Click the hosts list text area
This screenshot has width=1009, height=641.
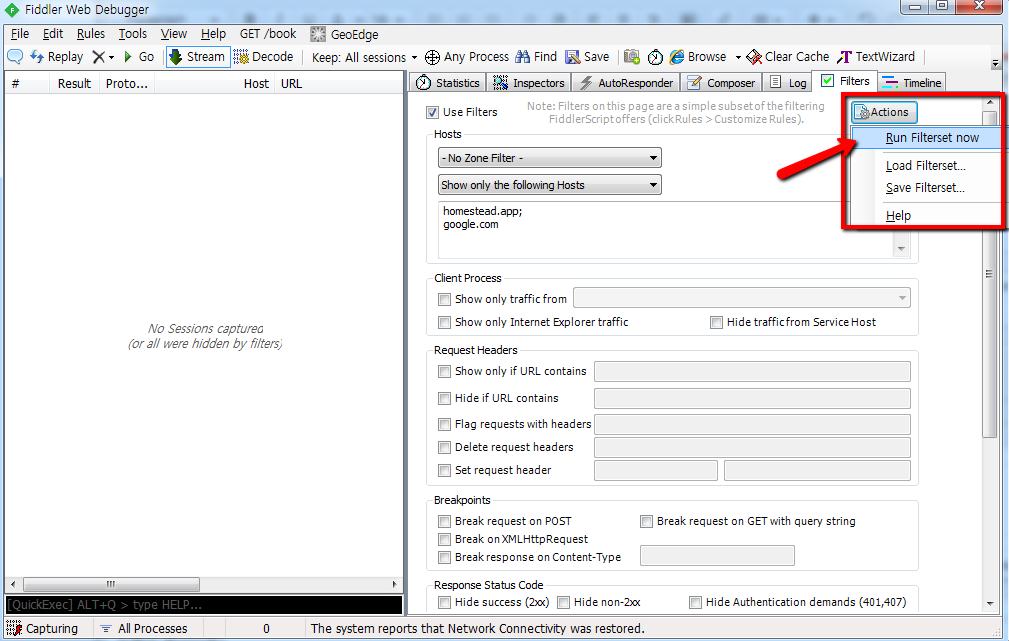[666, 230]
